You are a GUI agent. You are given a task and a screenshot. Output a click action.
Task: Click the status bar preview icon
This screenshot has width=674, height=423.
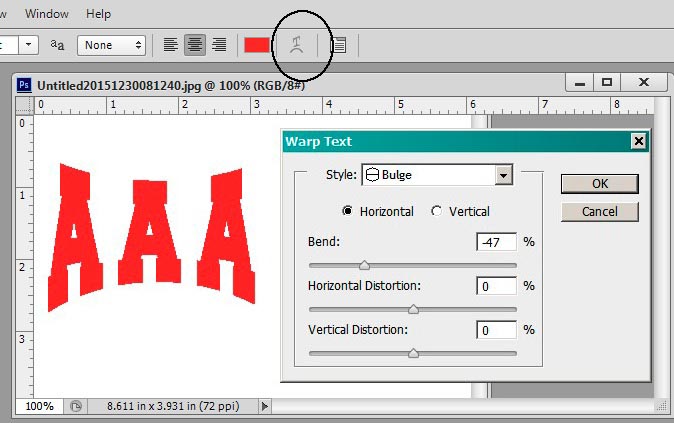(x=76, y=407)
